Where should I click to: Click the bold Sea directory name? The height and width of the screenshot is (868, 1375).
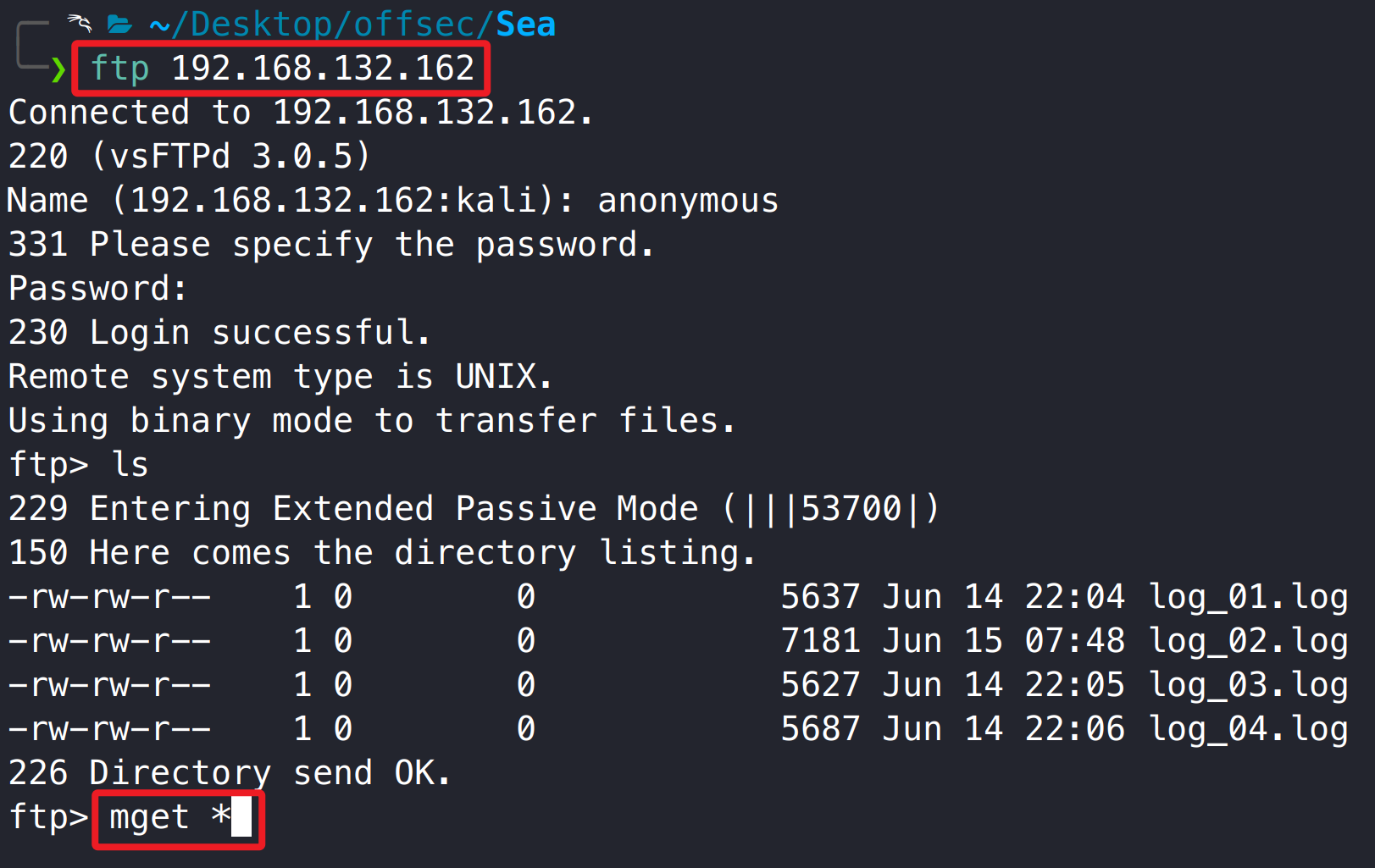tap(525, 25)
